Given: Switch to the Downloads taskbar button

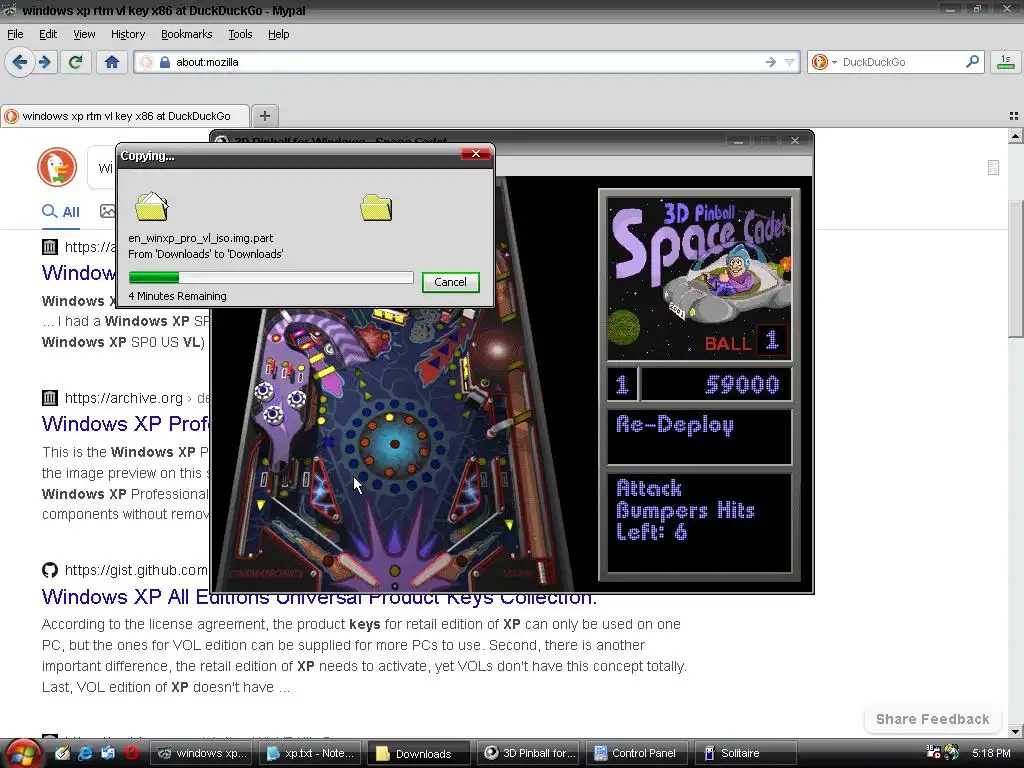Looking at the screenshot, I should [x=418, y=754].
